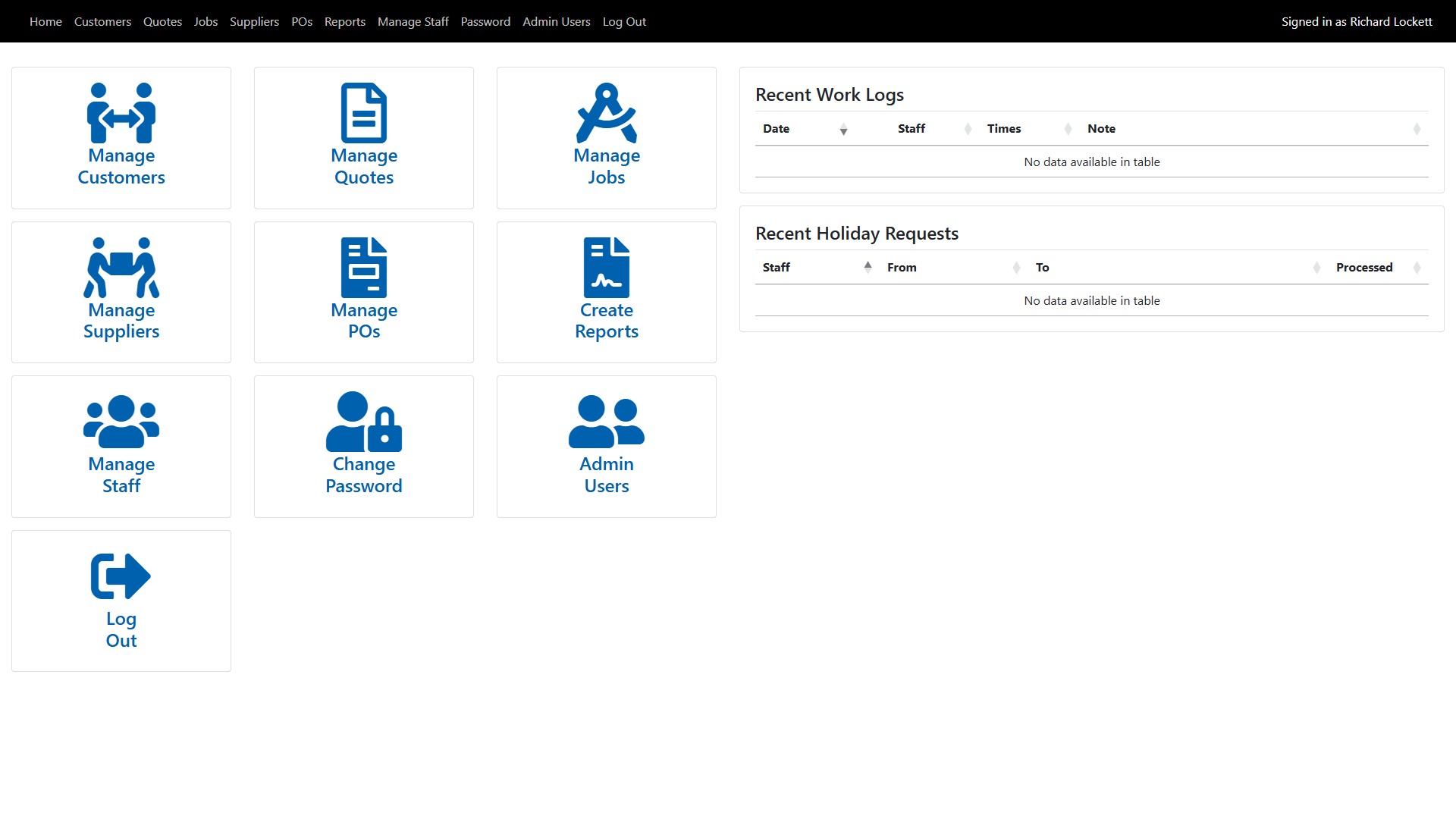Screen dimensions: 1456x819
Task: Click the Recent Work Logs heading
Action: [x=830, y=95]
